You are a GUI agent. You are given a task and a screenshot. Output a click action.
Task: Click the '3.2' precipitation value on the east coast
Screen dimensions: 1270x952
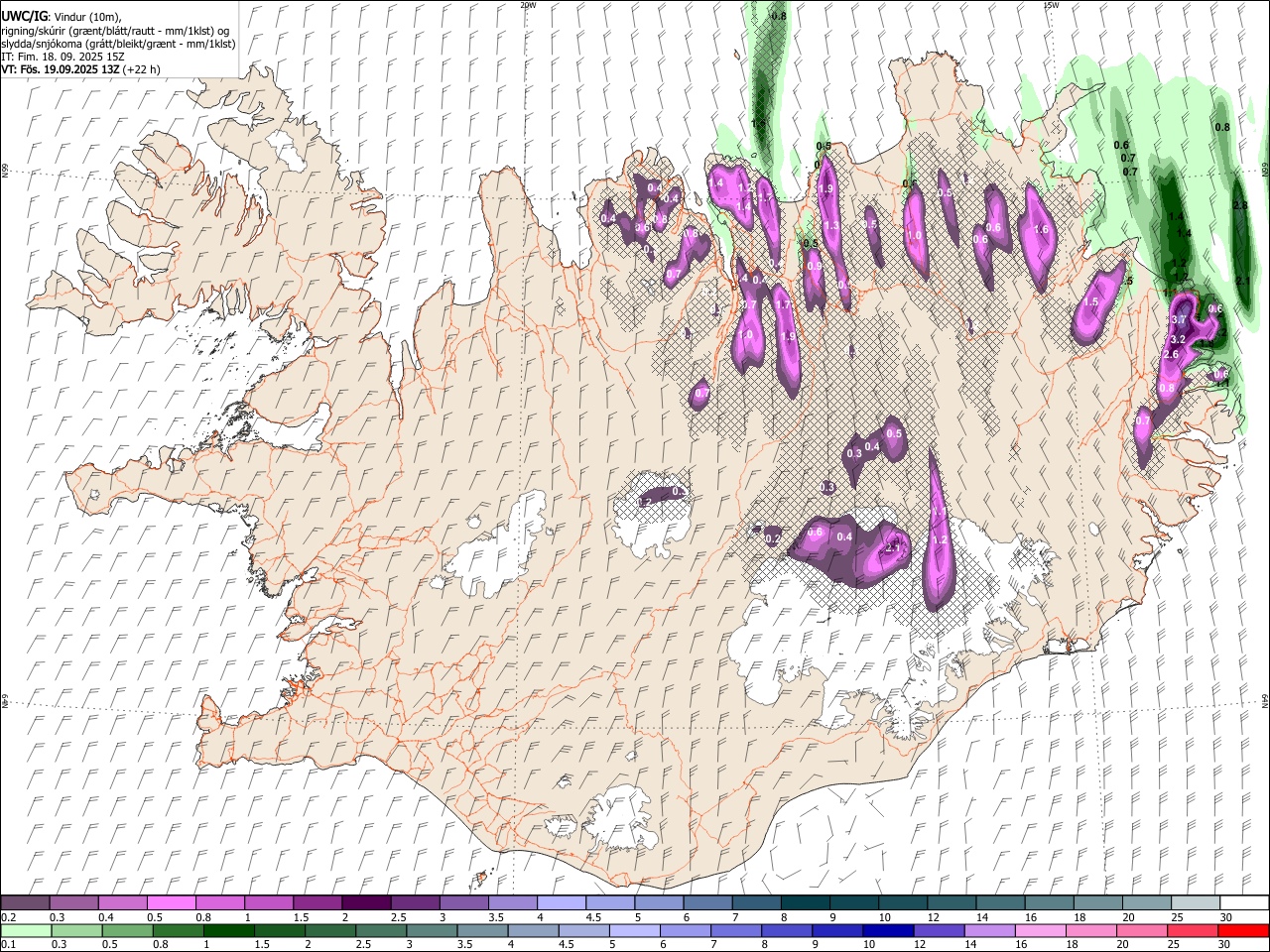1179,339
